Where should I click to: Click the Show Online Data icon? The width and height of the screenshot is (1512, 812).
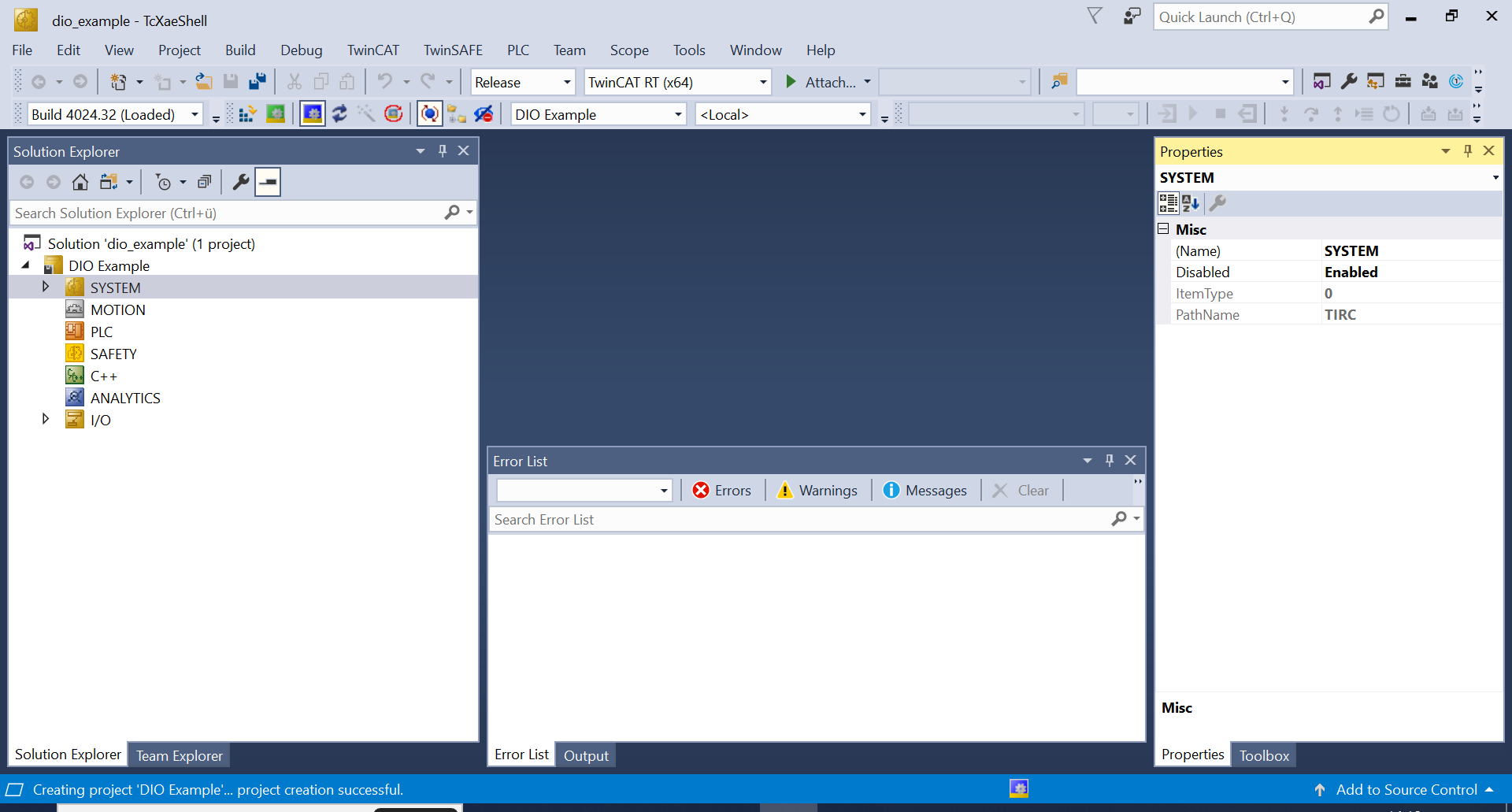[429, 114]
